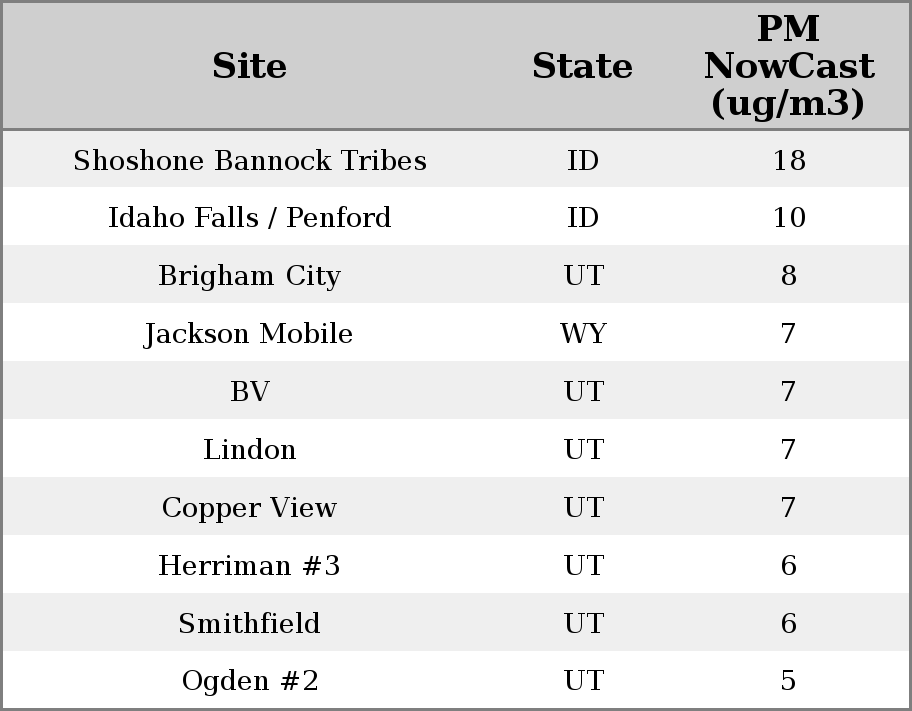Screen dimensions: 912x711
Task: Click the Smithfield site name
Action: pyautogui.click(x=249, y=624)
